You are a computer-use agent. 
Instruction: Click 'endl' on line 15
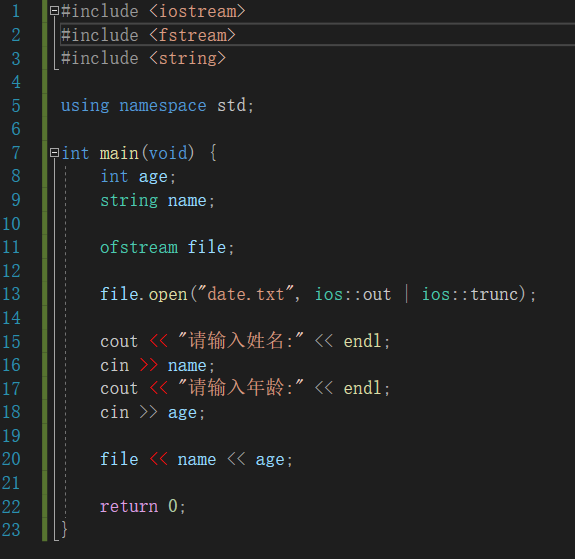362,341
